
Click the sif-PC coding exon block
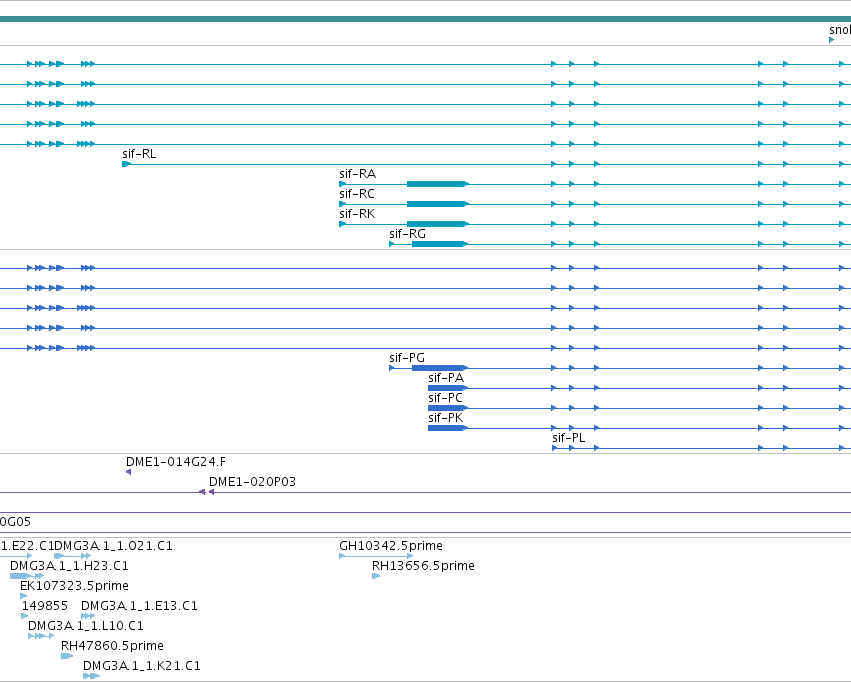coord(447,409)
